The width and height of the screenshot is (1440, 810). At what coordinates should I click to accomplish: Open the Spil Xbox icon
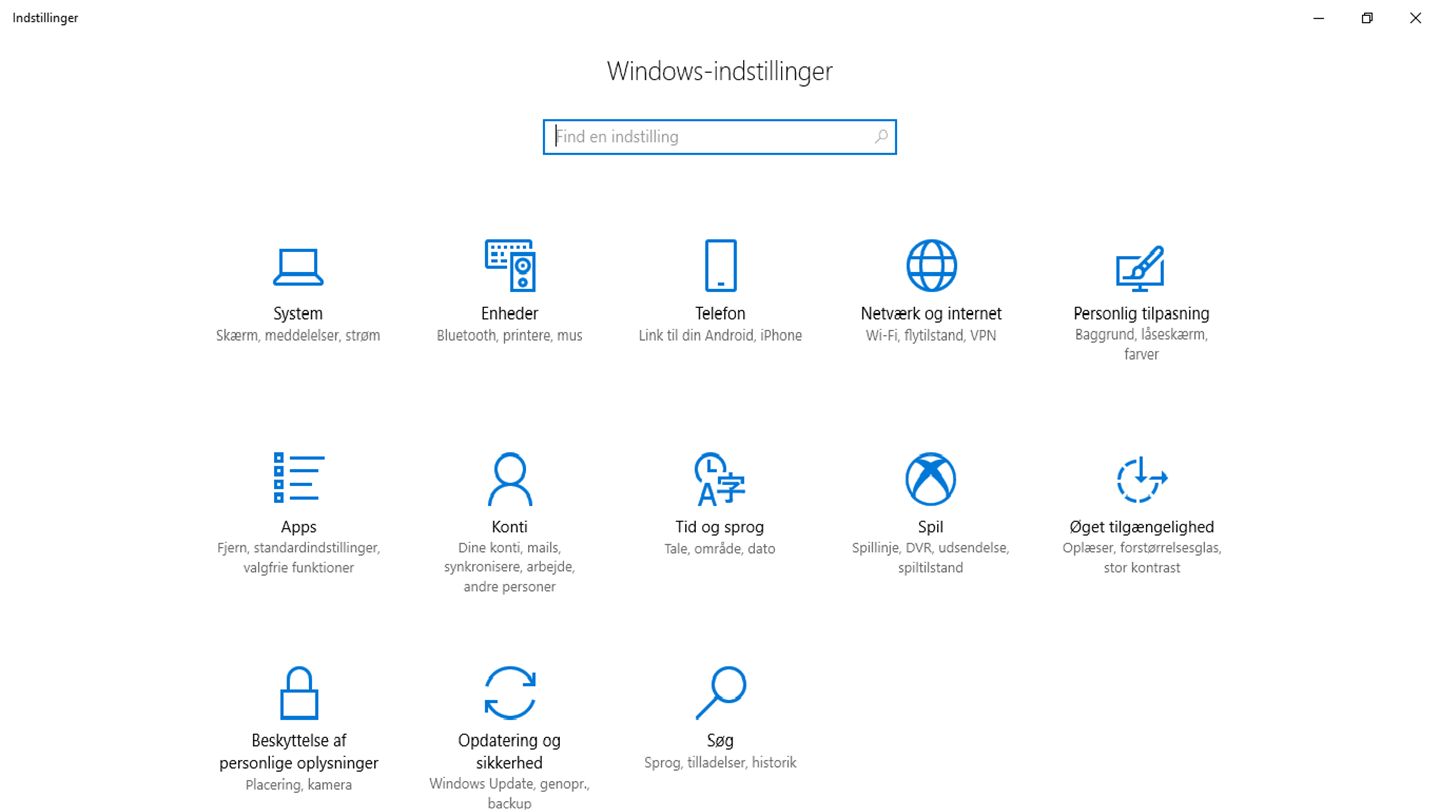point(931,479)
